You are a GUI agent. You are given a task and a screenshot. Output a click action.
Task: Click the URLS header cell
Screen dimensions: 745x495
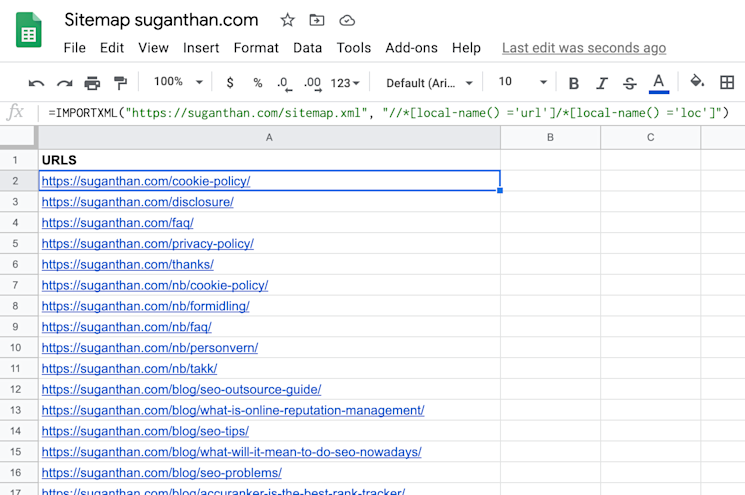tap(269, 160)
